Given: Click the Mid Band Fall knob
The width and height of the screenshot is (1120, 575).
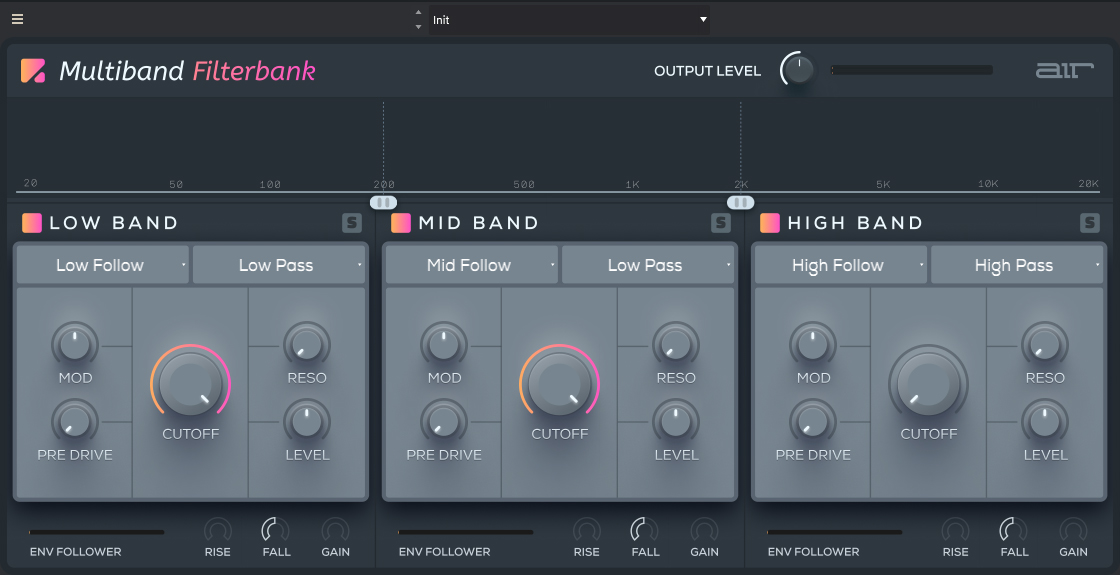Looking at the screenshot, I should point(646,530).
